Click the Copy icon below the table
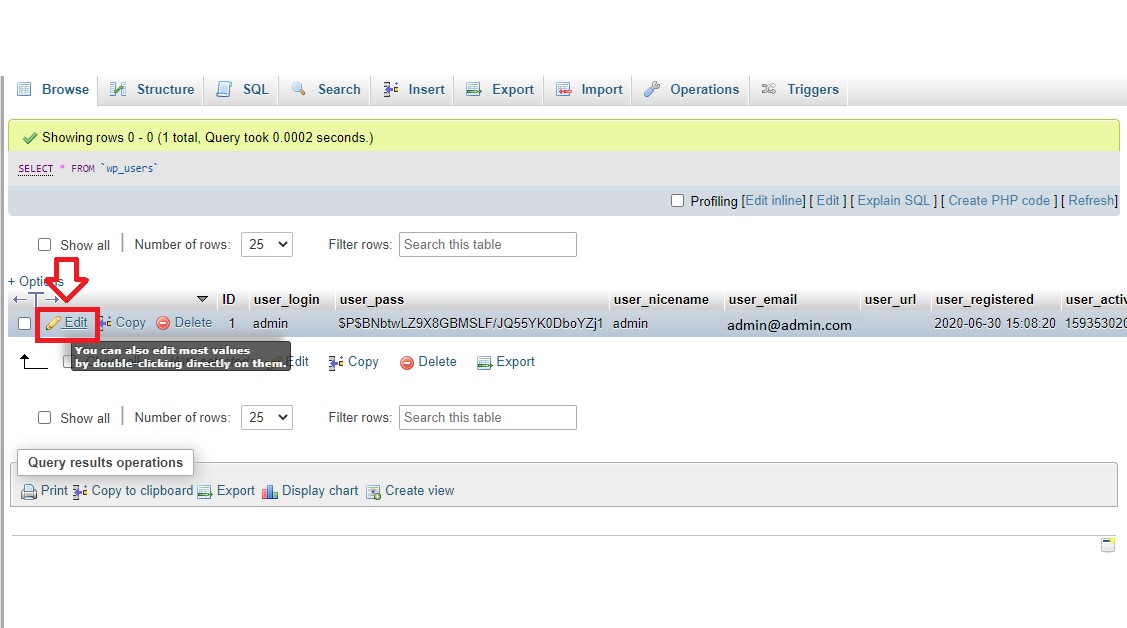The width and height of the screenshot is (1127, 628). click(336, 363)
